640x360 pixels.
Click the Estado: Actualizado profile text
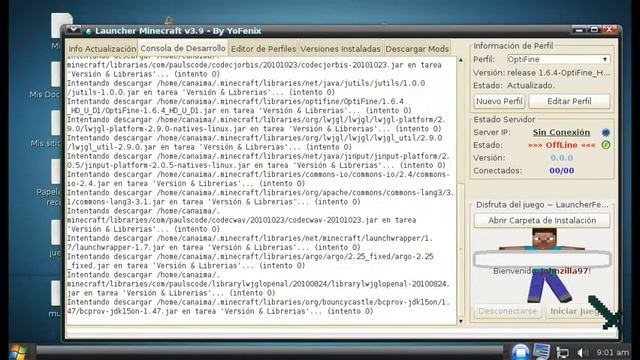(514, 85)
